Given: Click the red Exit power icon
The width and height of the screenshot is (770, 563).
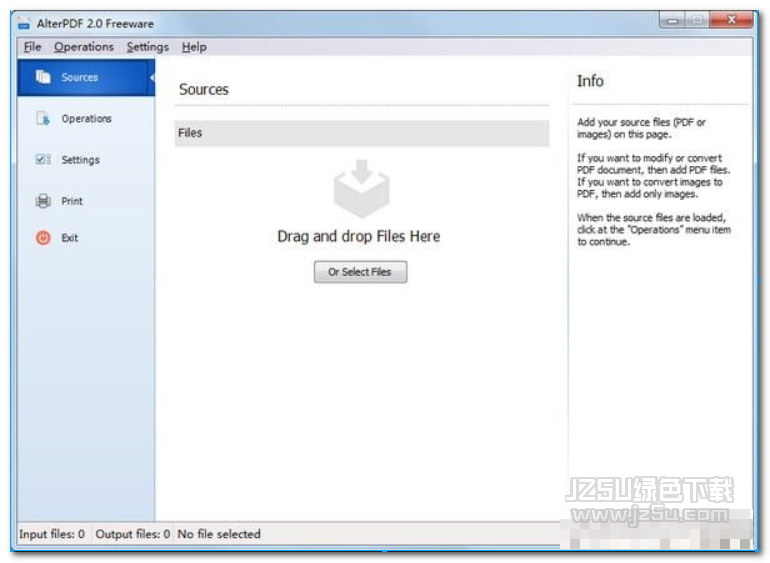Looking at the screenshot, I should (x=43, y=238).
